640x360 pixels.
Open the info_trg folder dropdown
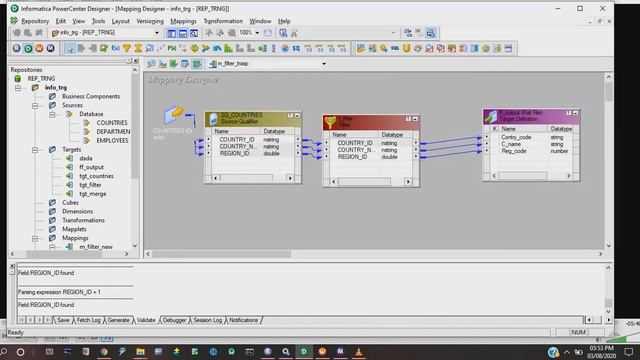coord(157,33)
